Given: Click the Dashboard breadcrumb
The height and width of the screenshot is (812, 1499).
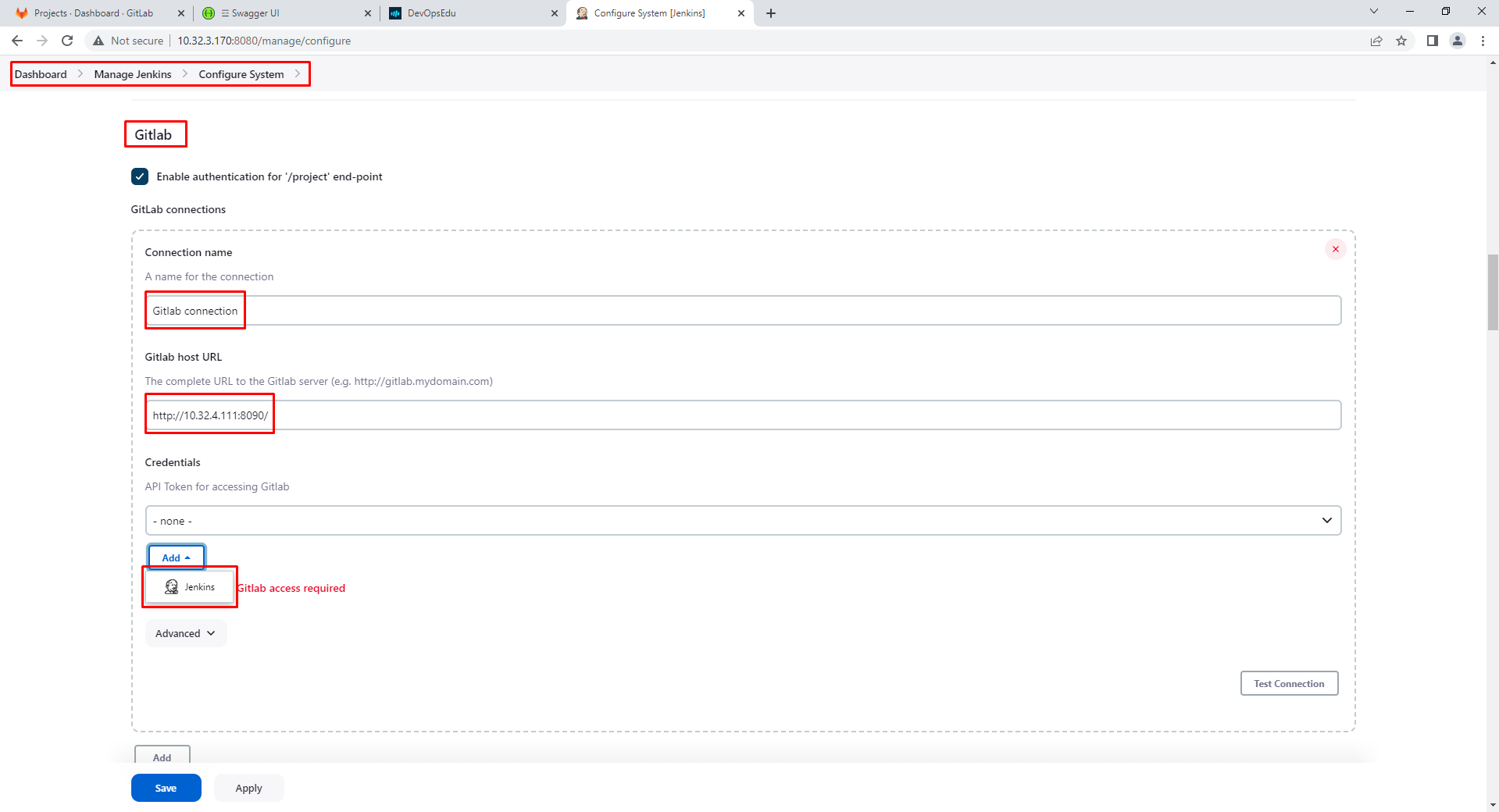Looking at the screenshot, I should (41, 74).
